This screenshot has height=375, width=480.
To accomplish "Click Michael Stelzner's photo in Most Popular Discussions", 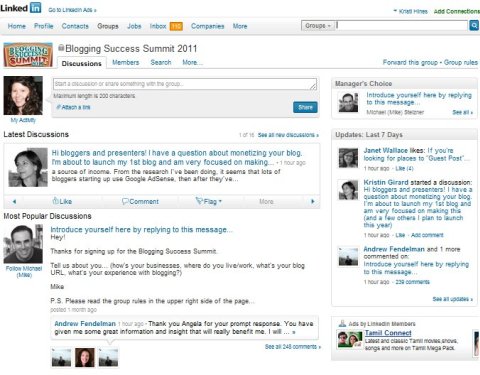I will click(23, 244).
